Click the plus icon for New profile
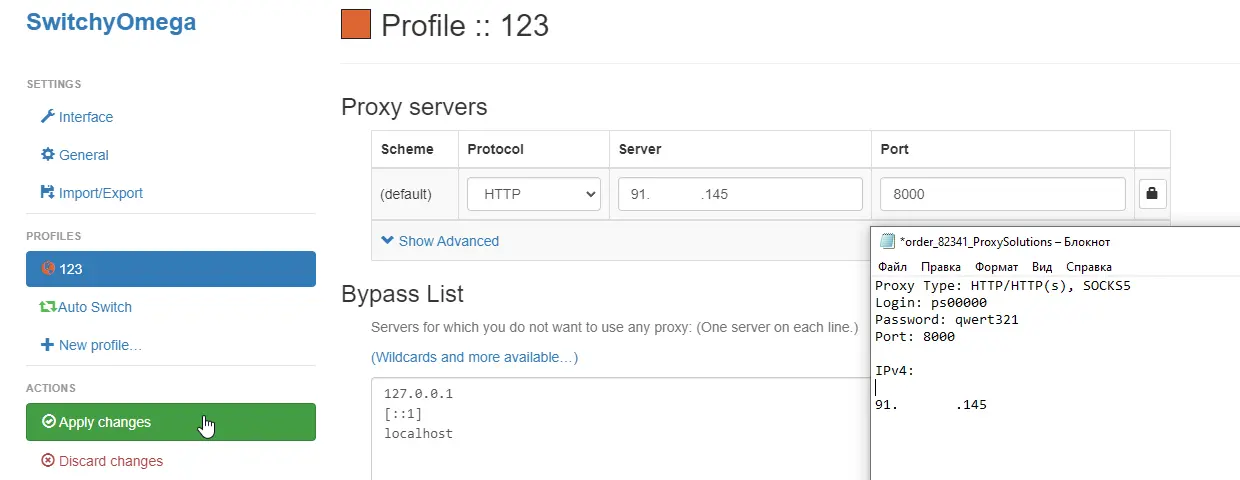The width and height of the screenshot is (1240, 480). pos(47,345)
